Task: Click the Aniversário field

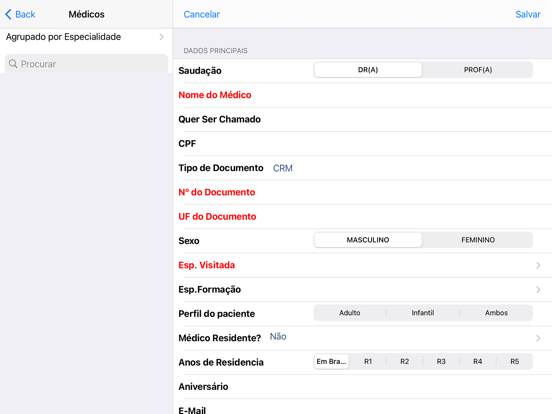Action: (x=363, y=387)
